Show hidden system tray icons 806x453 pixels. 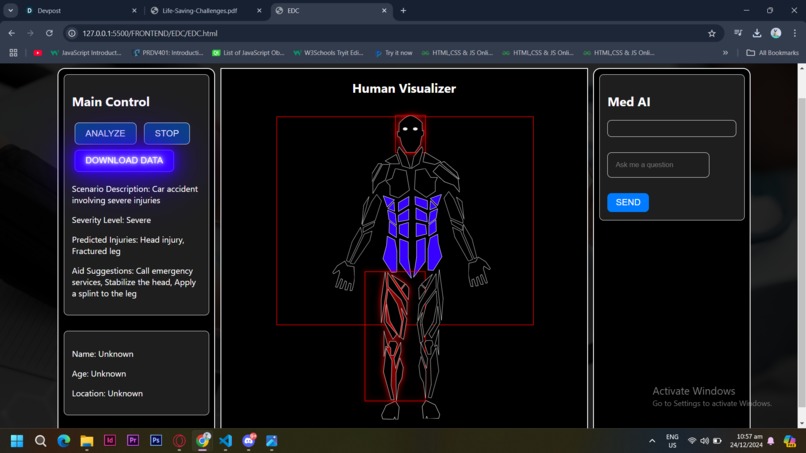[652, 441]
